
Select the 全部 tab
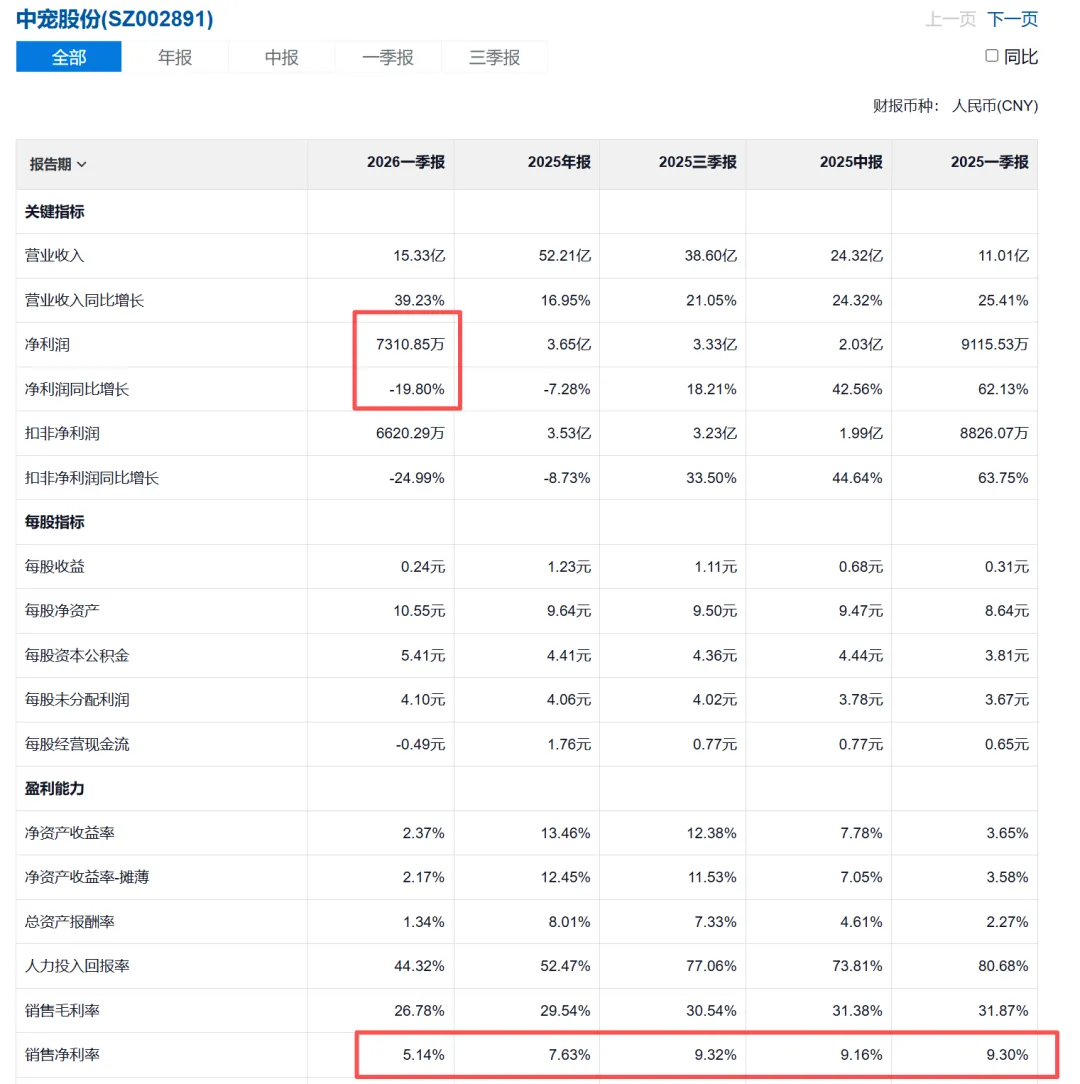coord(68,57)
